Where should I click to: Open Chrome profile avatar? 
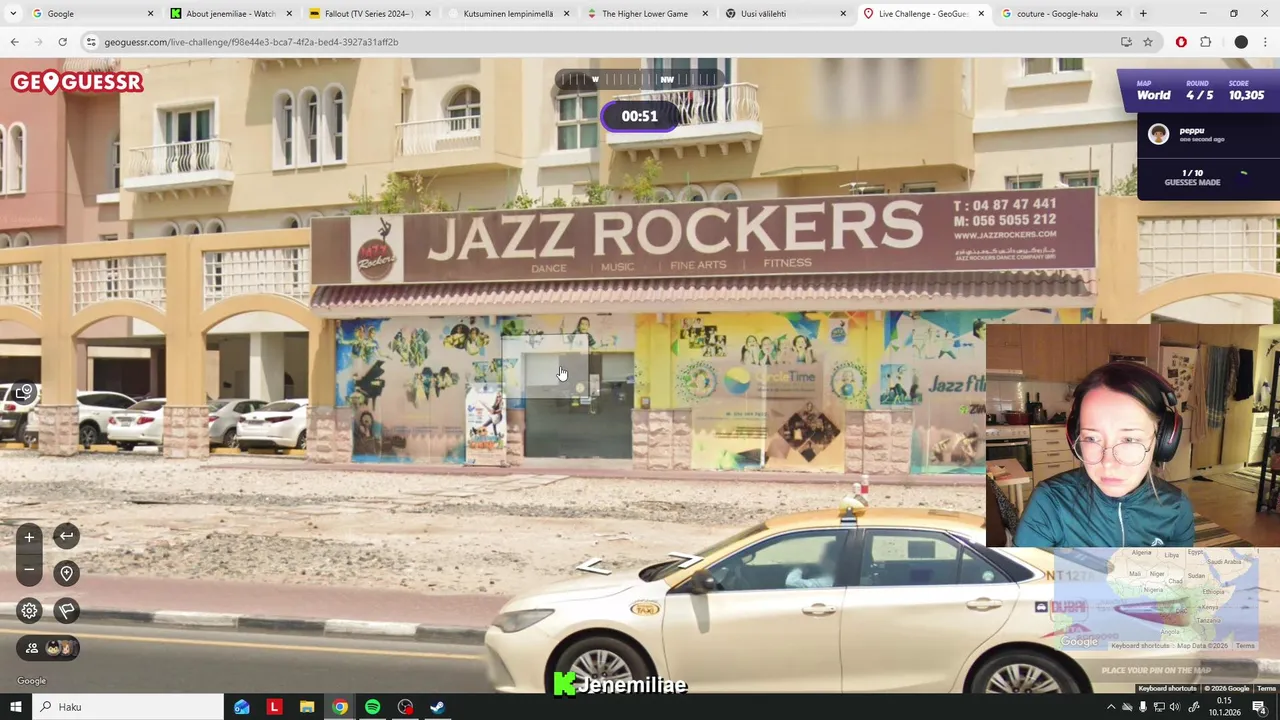click(x=1241, y=42)
